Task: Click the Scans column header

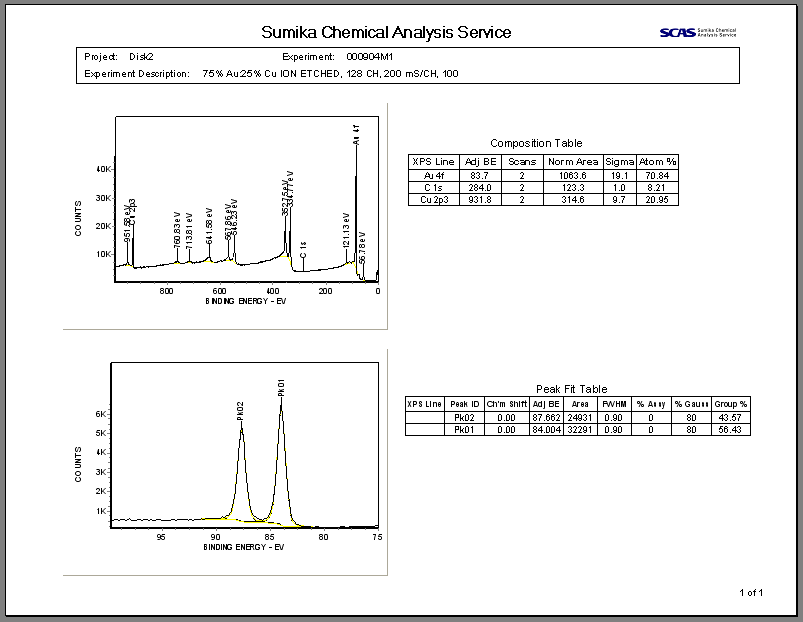Action: [x=522, y=162]
